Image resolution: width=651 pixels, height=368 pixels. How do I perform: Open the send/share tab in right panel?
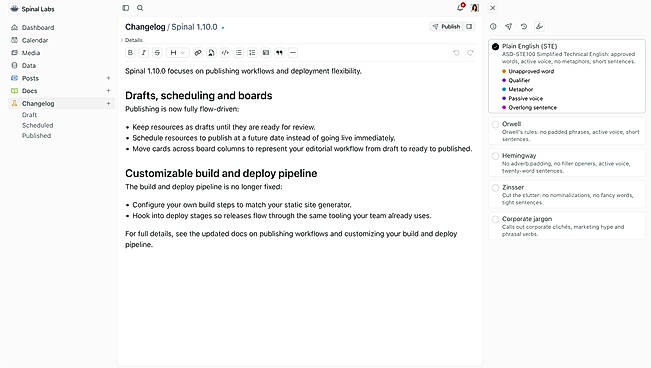tap(508, 27)
